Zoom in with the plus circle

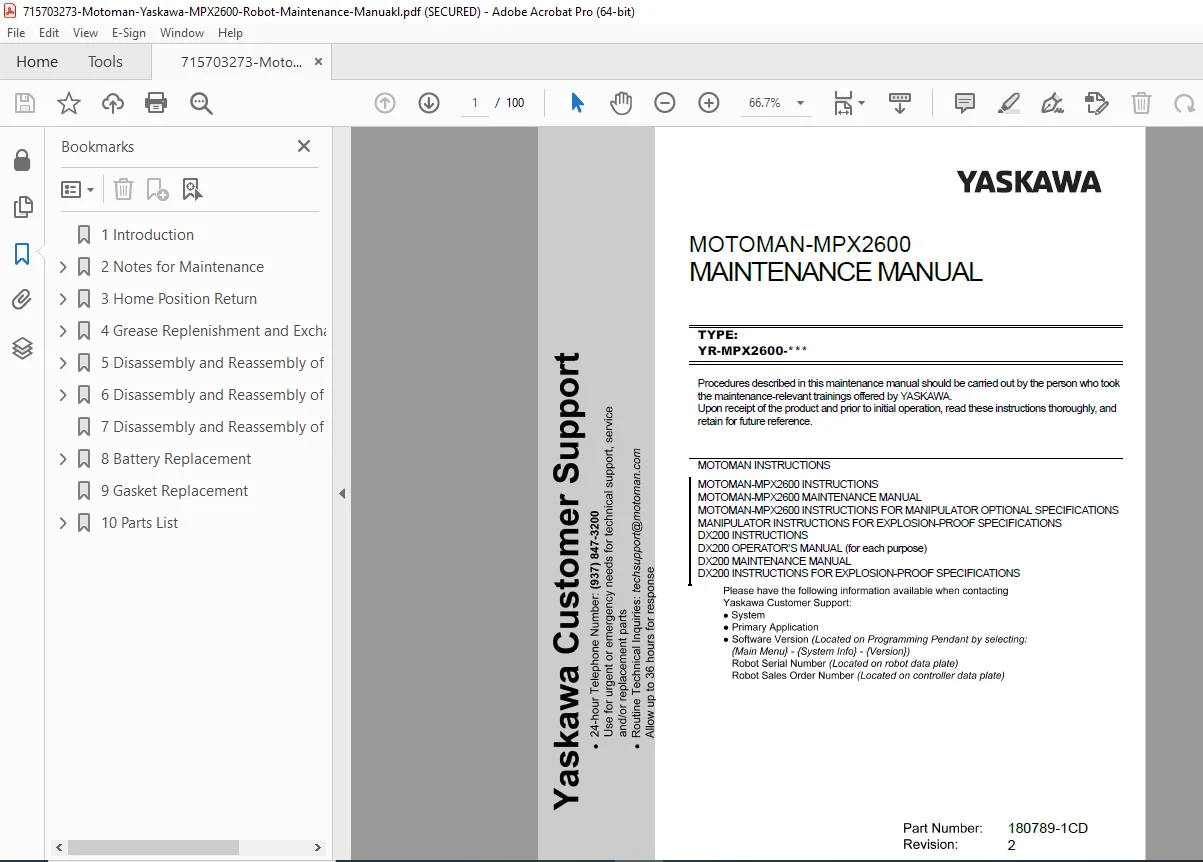709,103
